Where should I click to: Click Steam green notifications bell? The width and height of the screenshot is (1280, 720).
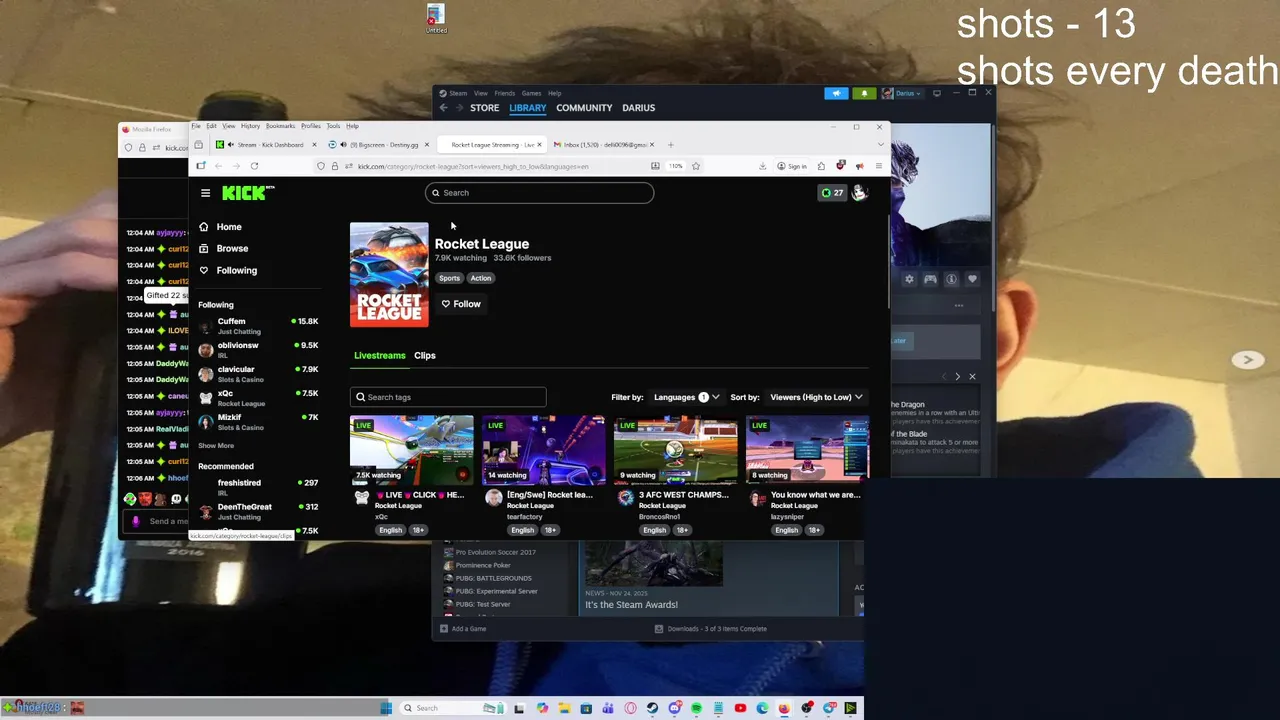pos(864,93)
